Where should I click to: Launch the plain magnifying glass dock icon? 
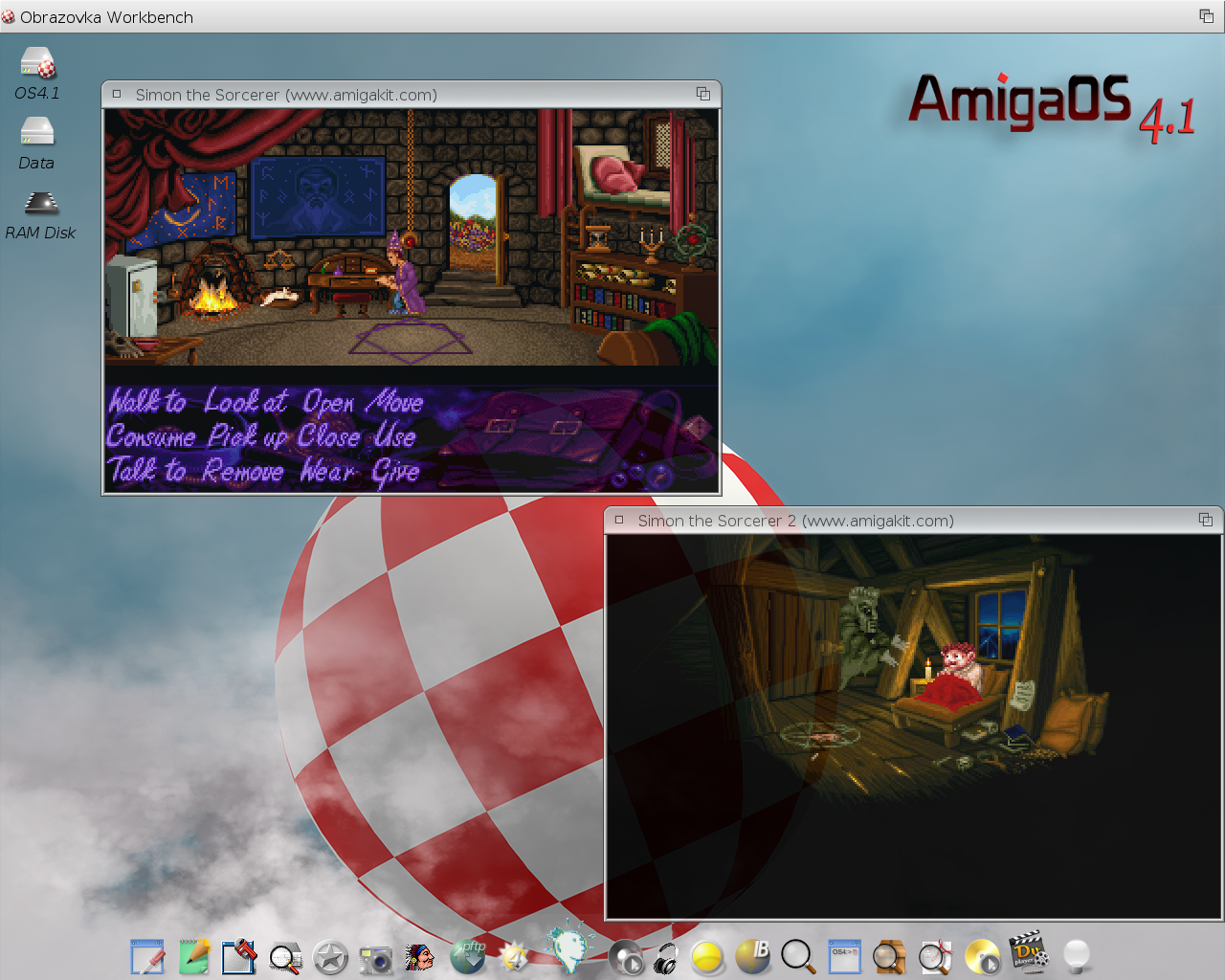click(798, 956)
